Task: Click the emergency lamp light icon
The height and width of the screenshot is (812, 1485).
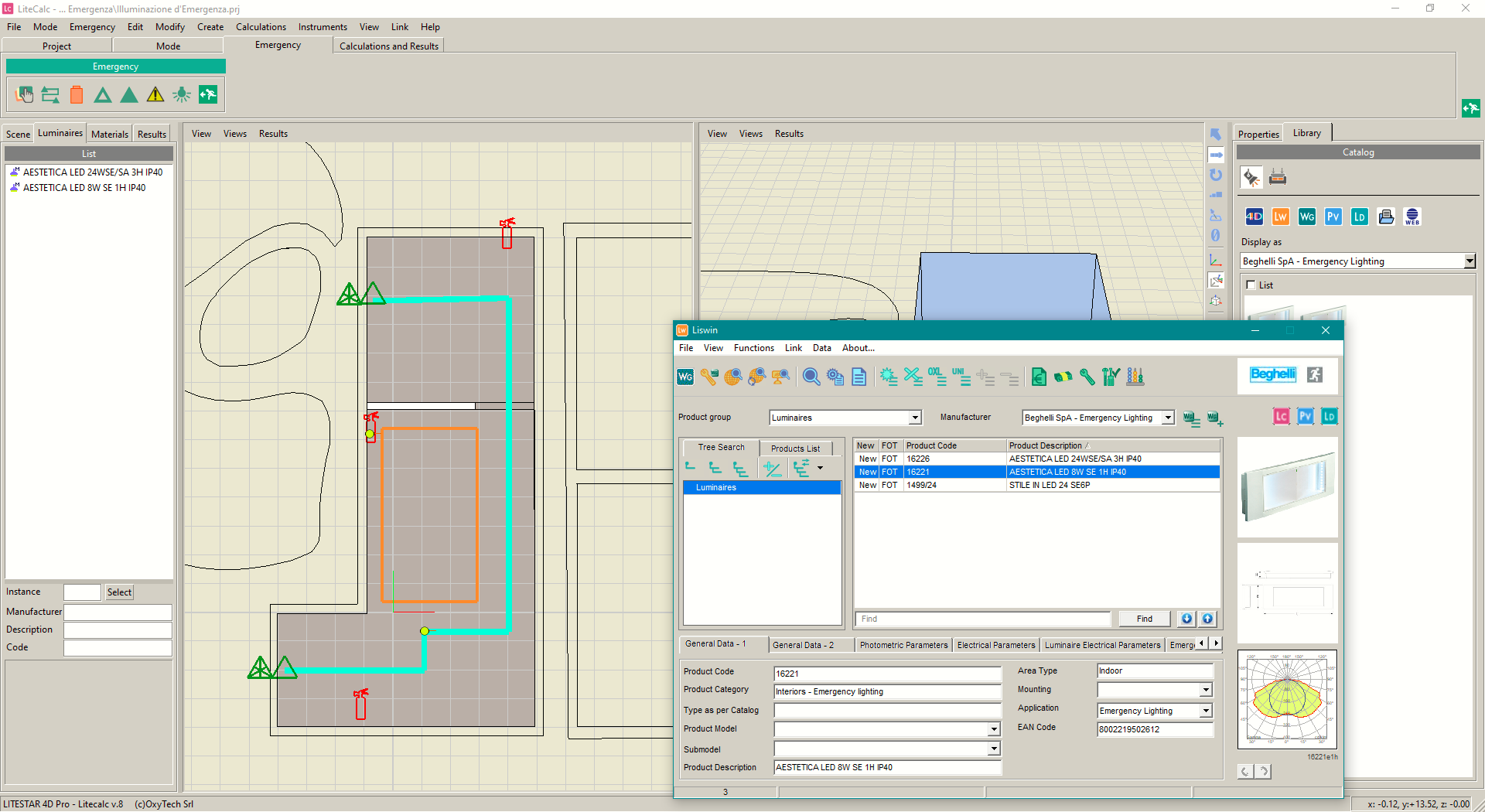Action: click(182, 94)
